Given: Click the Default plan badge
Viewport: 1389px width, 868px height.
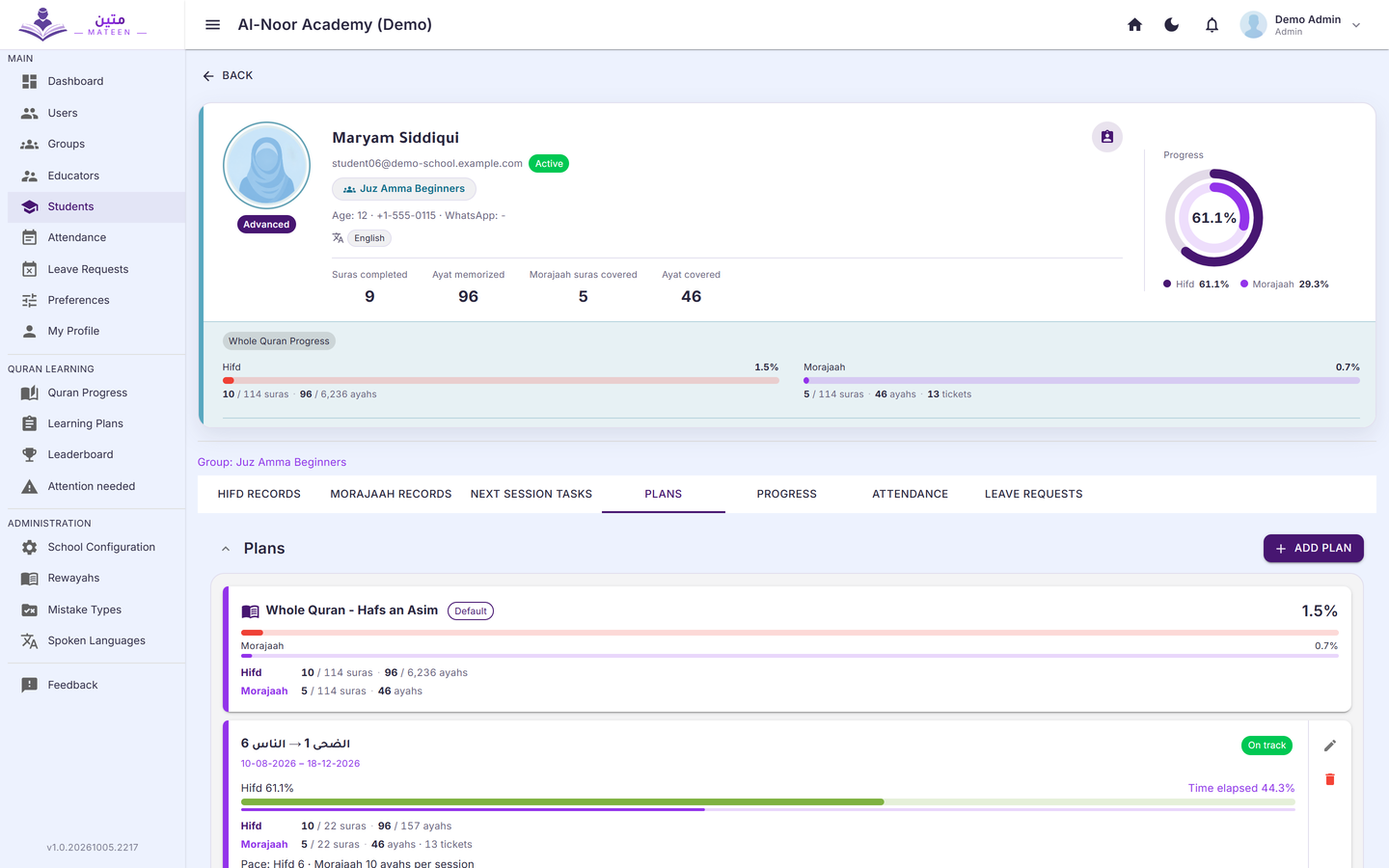Looking at the screenshot, I should pos(471,611).
